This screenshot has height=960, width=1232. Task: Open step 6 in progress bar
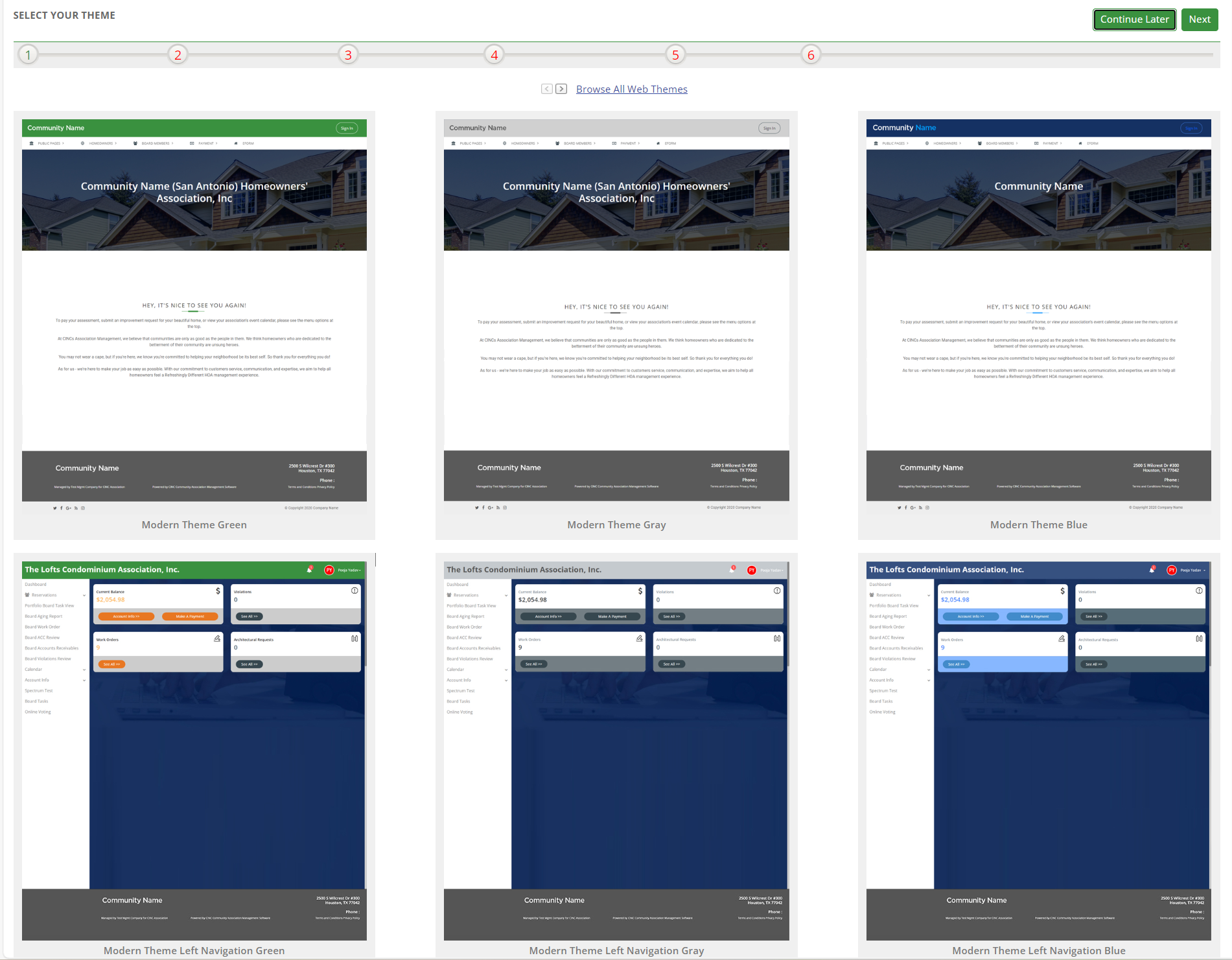(811, 54)
